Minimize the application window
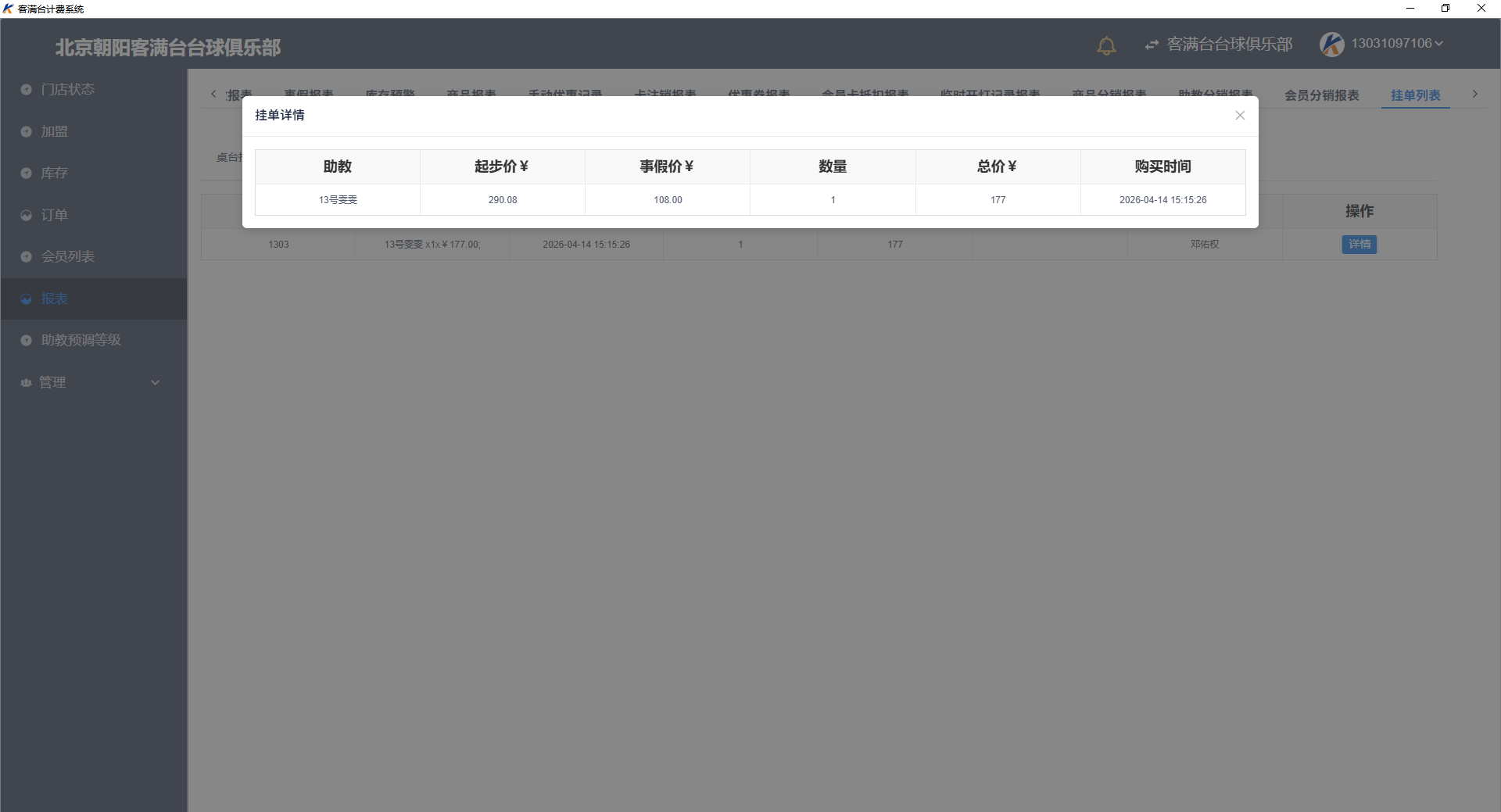This screenshot has width=1501, height=812. coord(1410,9)
